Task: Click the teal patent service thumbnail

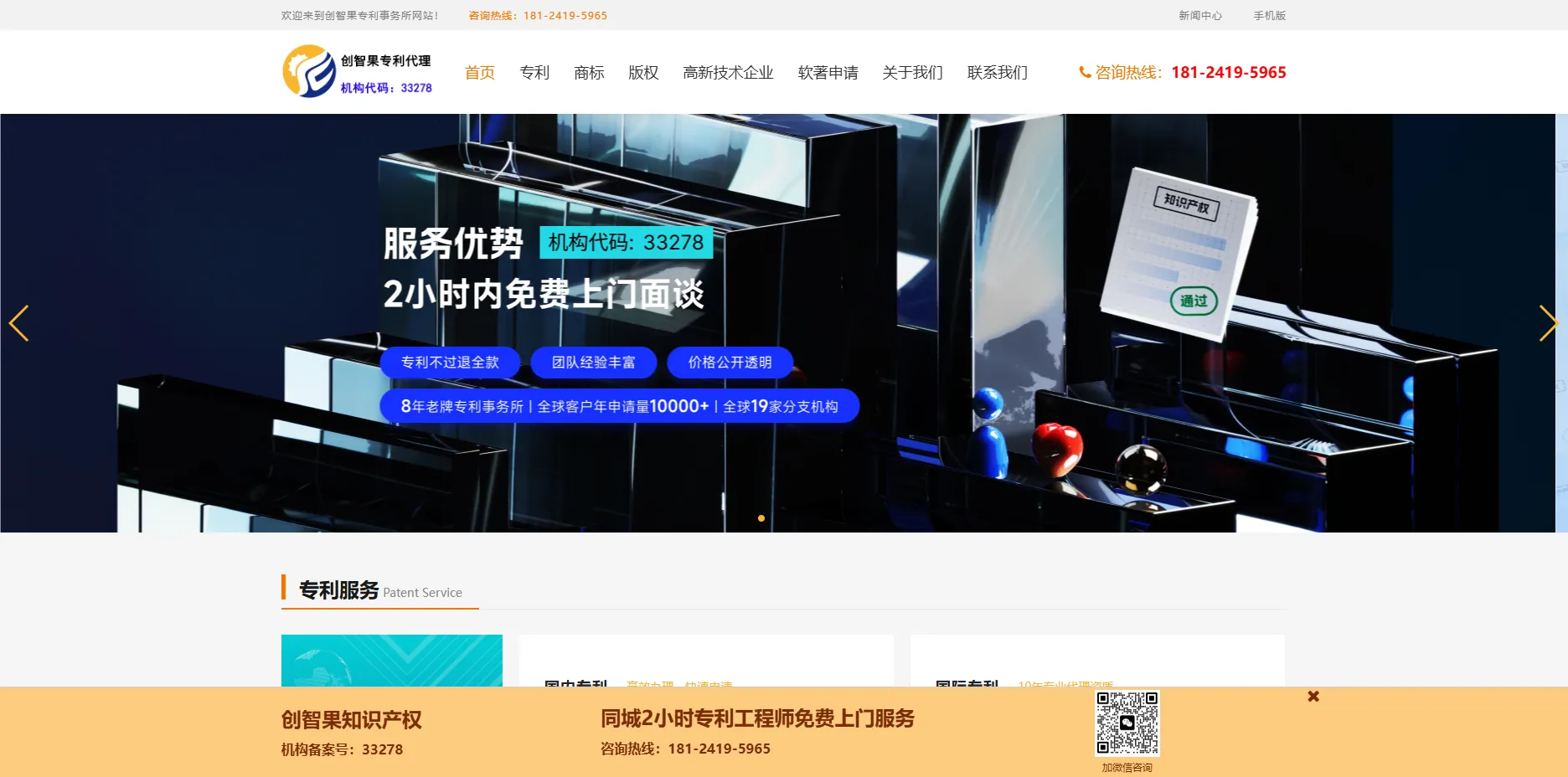Action: 392,661
